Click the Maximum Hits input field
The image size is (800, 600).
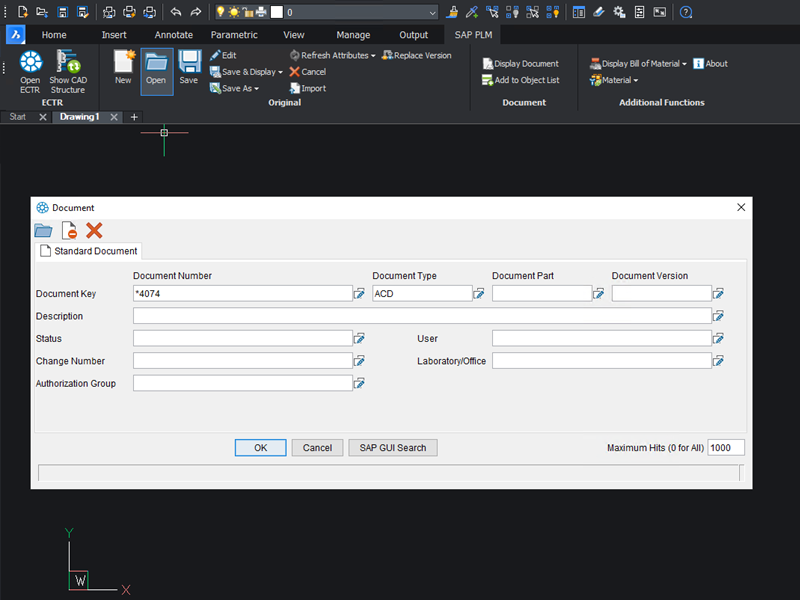pos(725,448)
